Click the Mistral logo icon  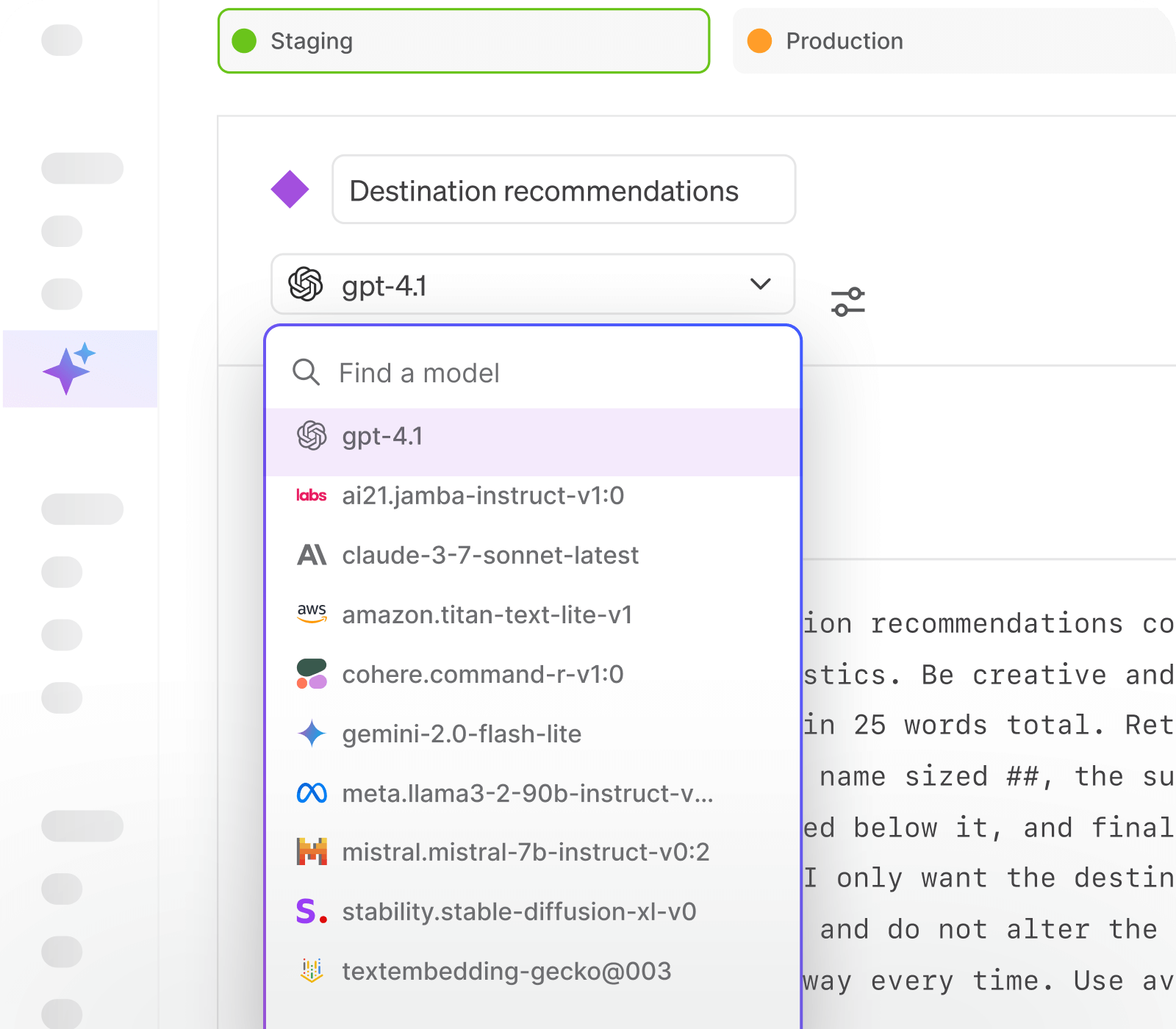312,852
